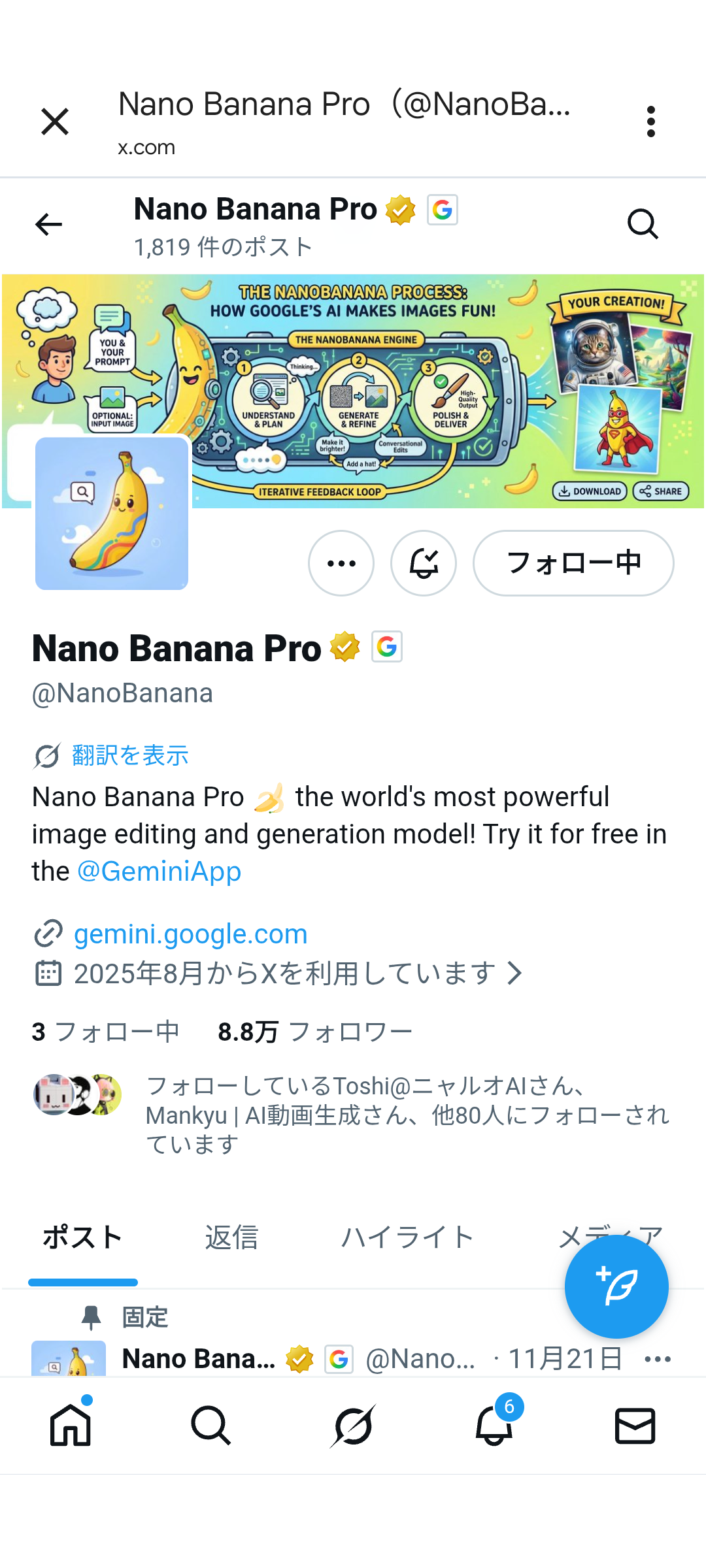This screenshot has width=706, height=1568.
Task: Open browser three-dot overflow menu
Action: point(650,122)
